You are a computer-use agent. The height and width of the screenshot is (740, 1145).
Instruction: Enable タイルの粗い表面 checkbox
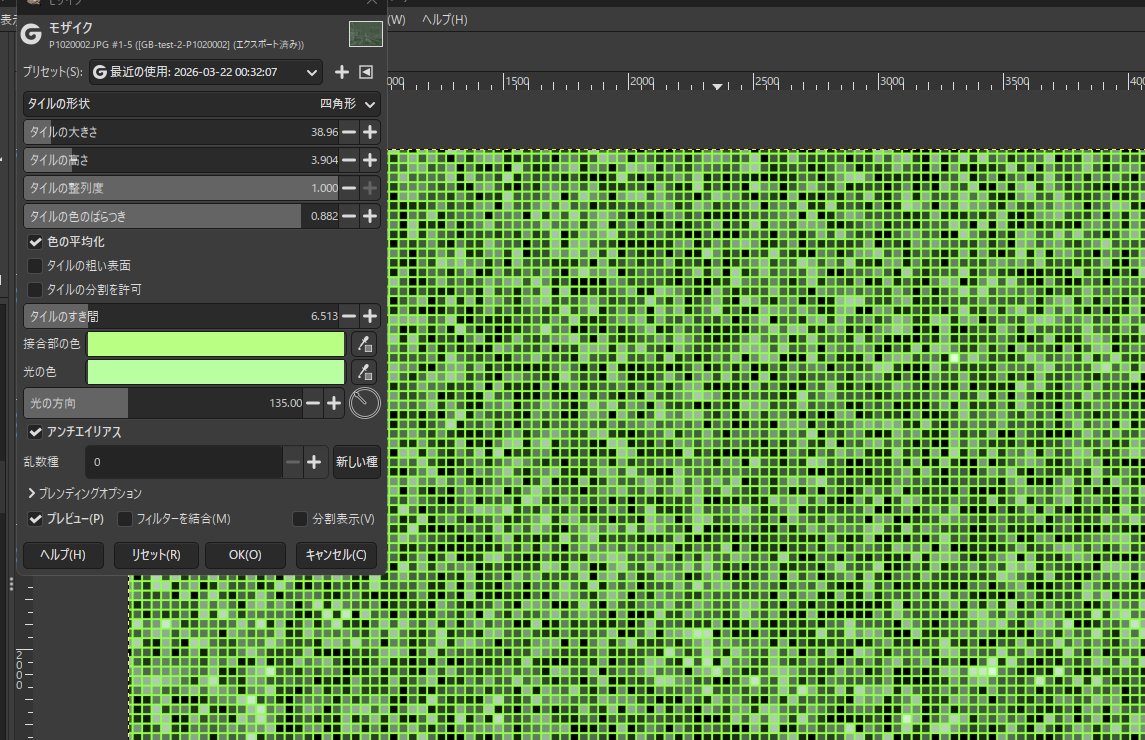tap(35, 266)
